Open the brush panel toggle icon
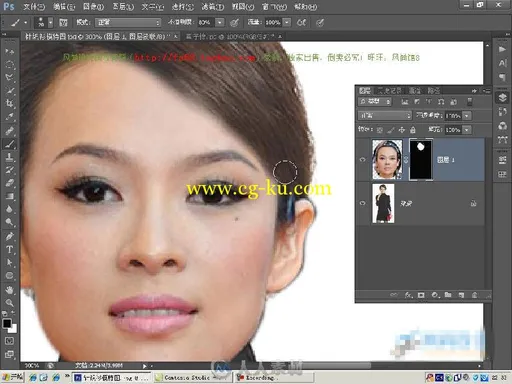 tap(63, 22)
